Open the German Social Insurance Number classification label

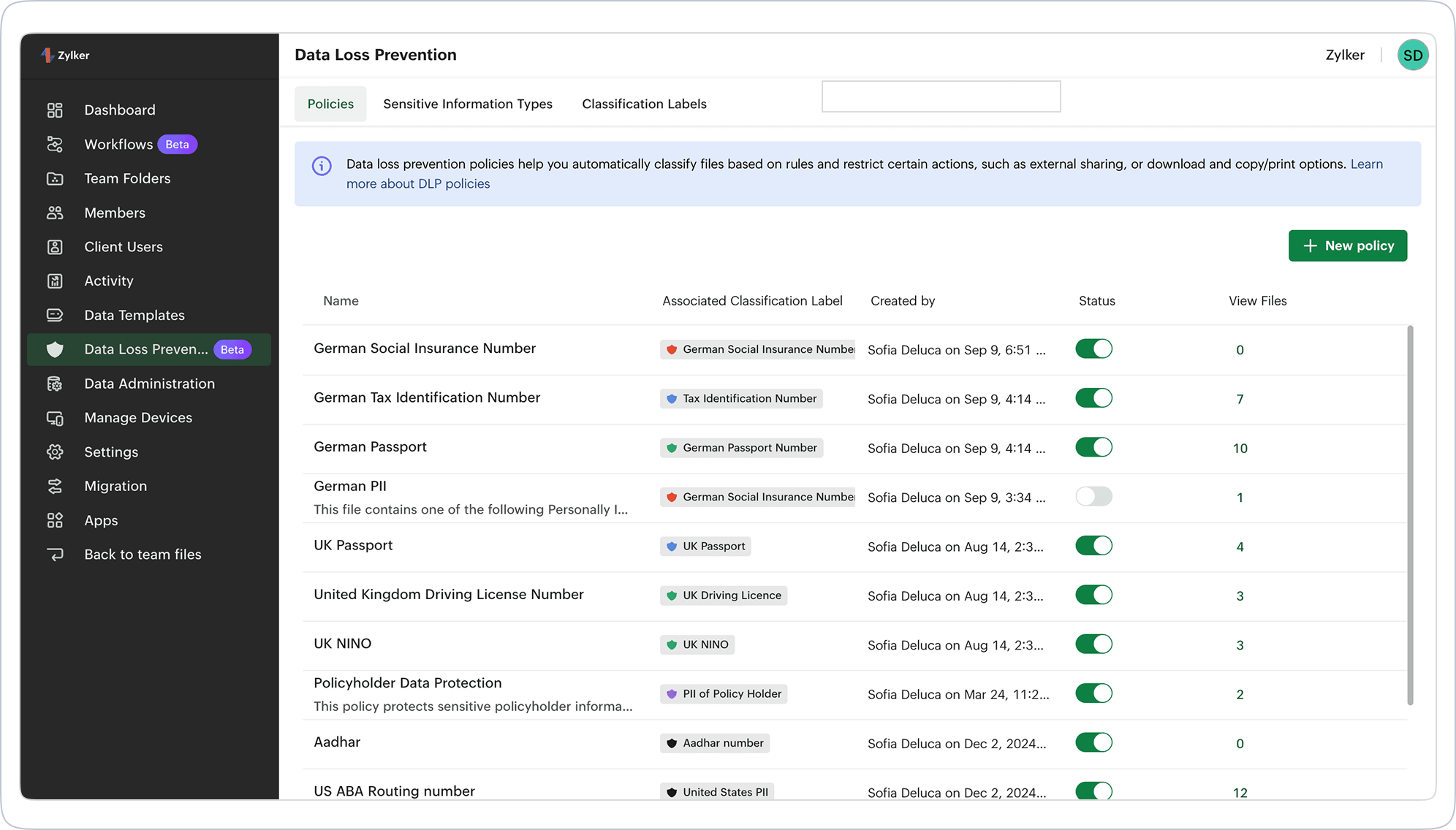(x=758, y=349)
